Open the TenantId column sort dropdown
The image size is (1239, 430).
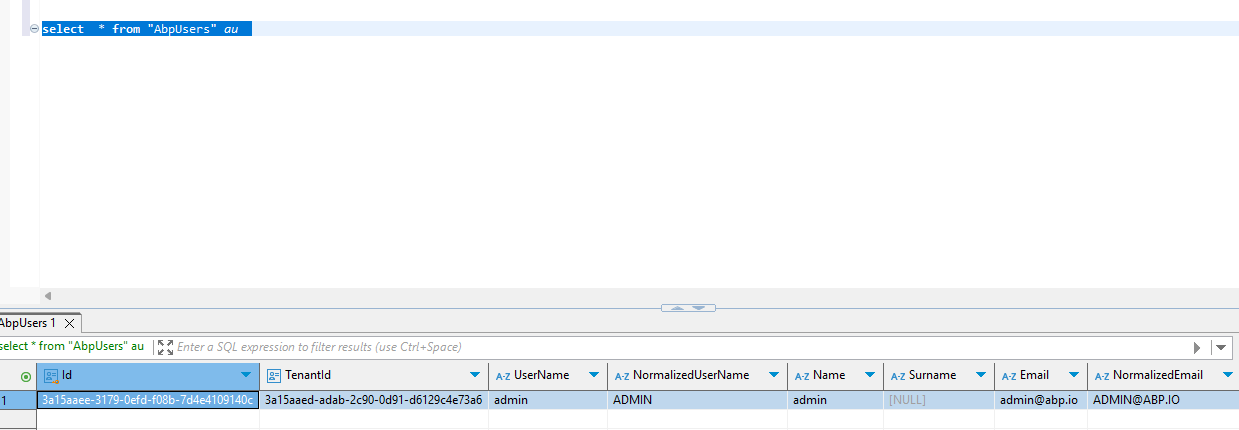point(474,376)
